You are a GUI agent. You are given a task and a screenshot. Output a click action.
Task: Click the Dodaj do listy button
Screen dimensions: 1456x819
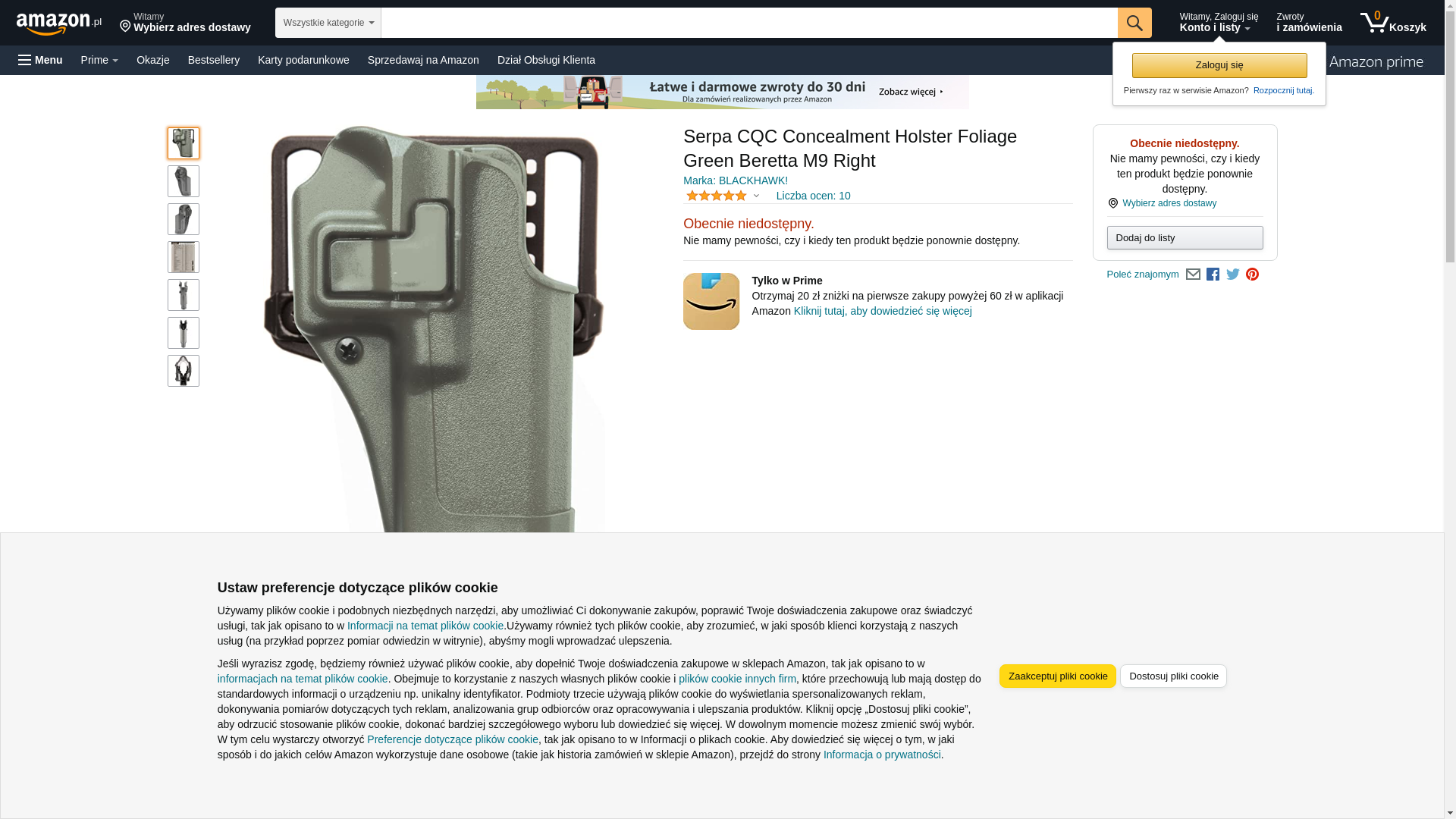click(1185, 238)
